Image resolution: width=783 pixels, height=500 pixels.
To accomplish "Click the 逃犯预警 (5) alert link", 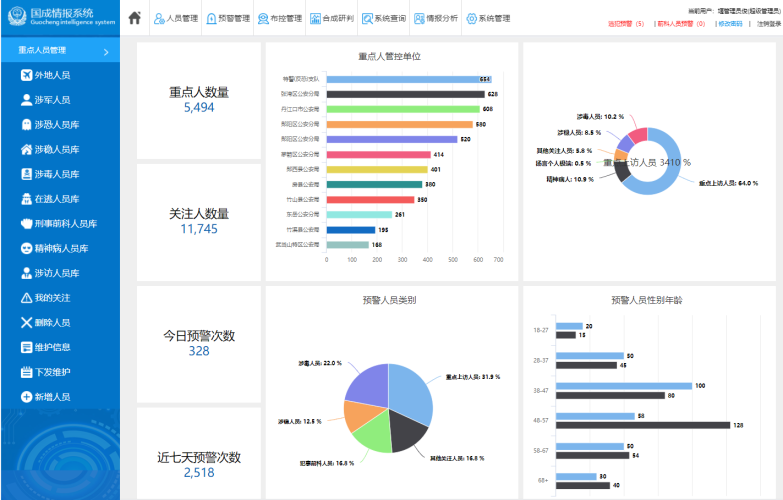I will pyautogui.click(x=626, y=24).
